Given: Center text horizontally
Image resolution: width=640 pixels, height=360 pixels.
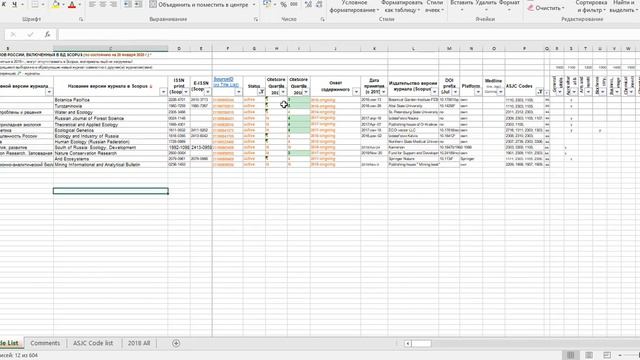Looking at the screenshot, I should (103, 4).
